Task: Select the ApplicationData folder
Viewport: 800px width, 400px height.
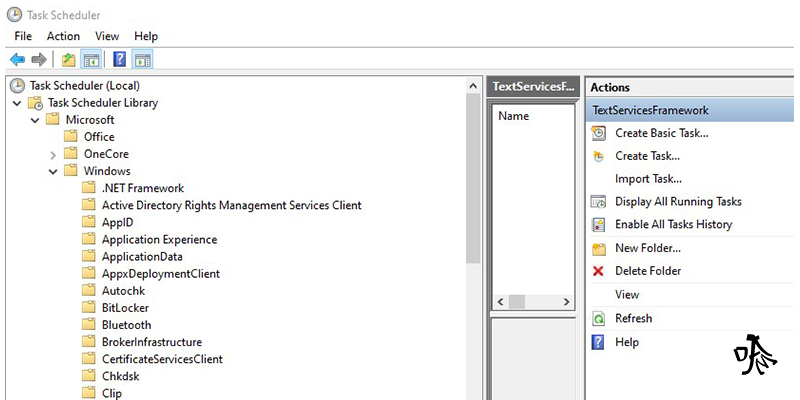Action: click(x=142, y=257)
